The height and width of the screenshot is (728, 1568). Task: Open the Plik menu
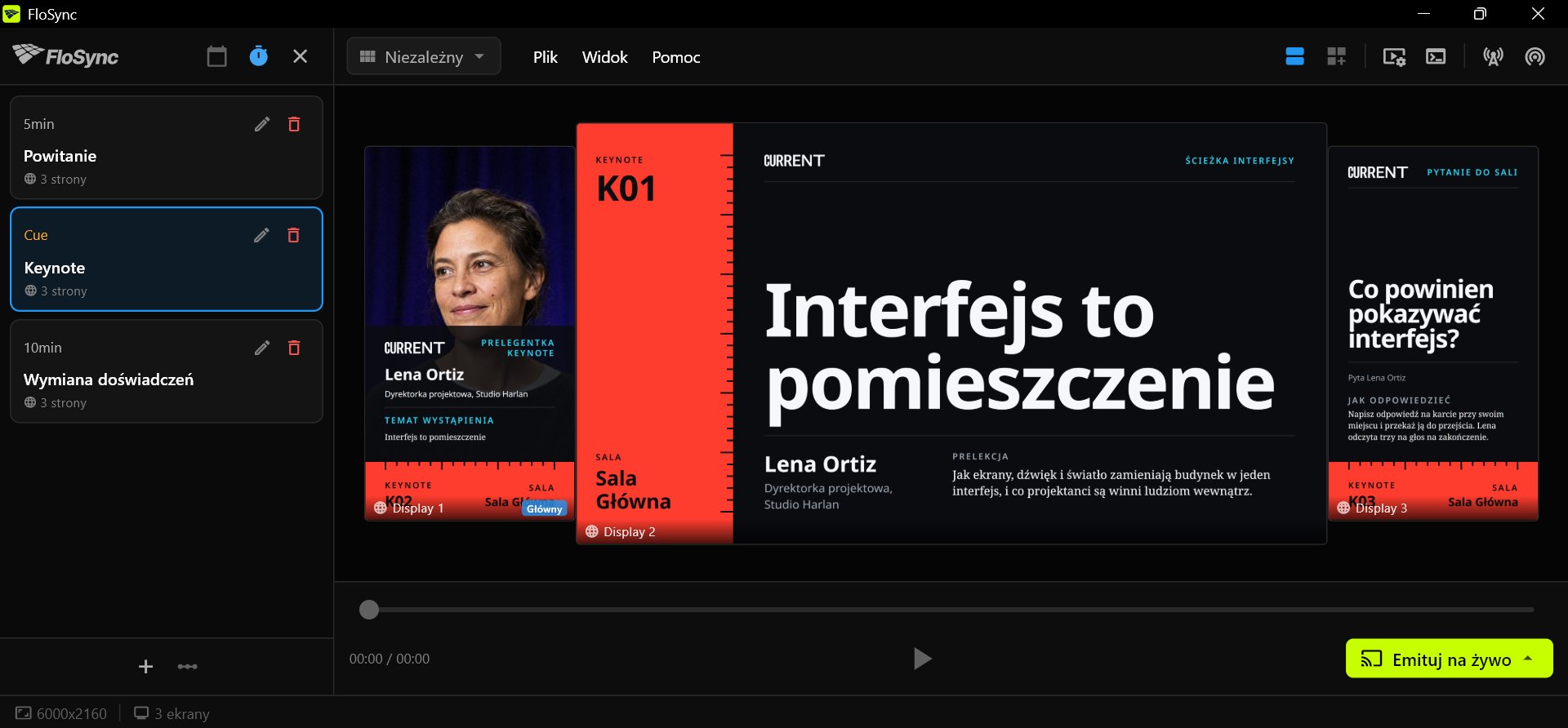pyautogui.click(x=546, y=57)
